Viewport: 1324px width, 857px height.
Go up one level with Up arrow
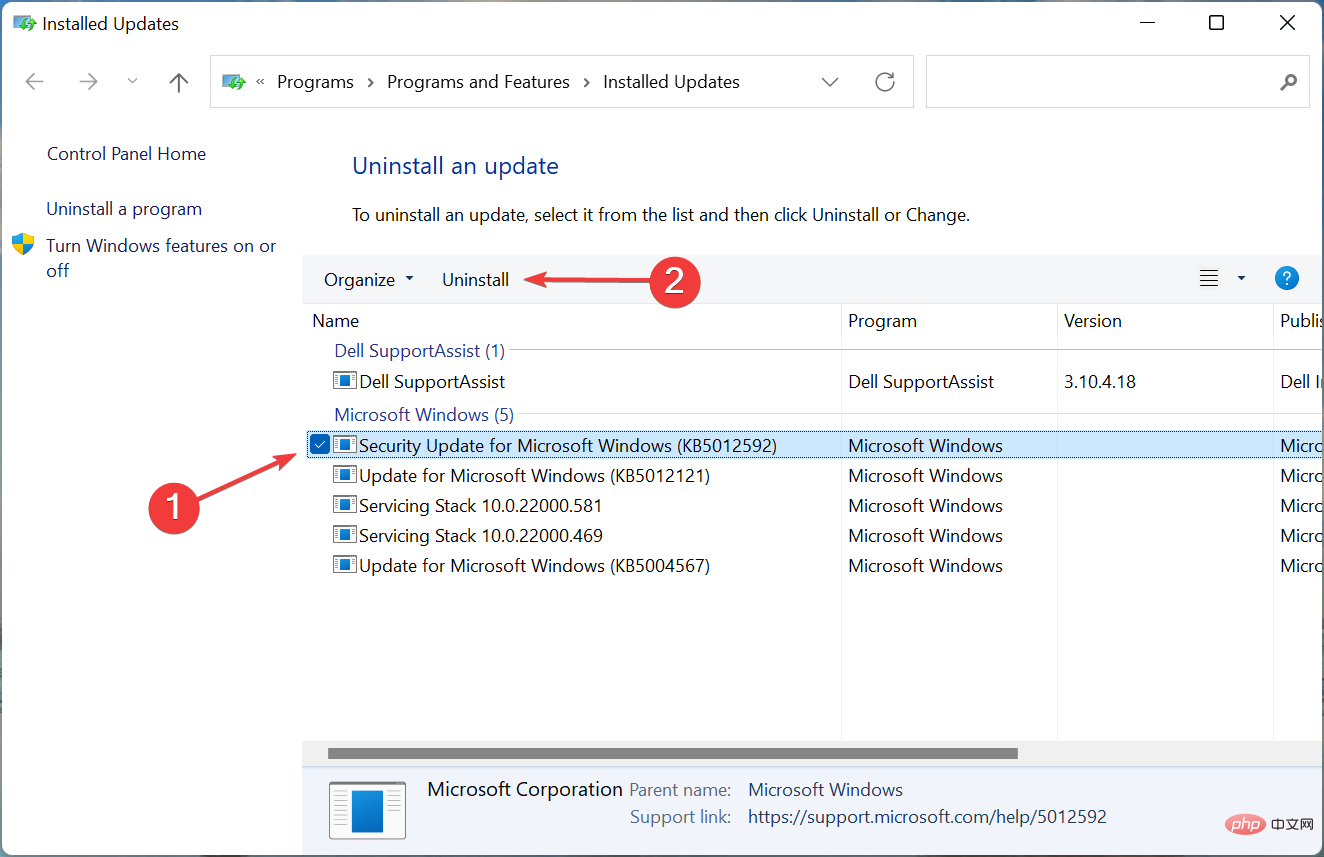coord(179,82)
